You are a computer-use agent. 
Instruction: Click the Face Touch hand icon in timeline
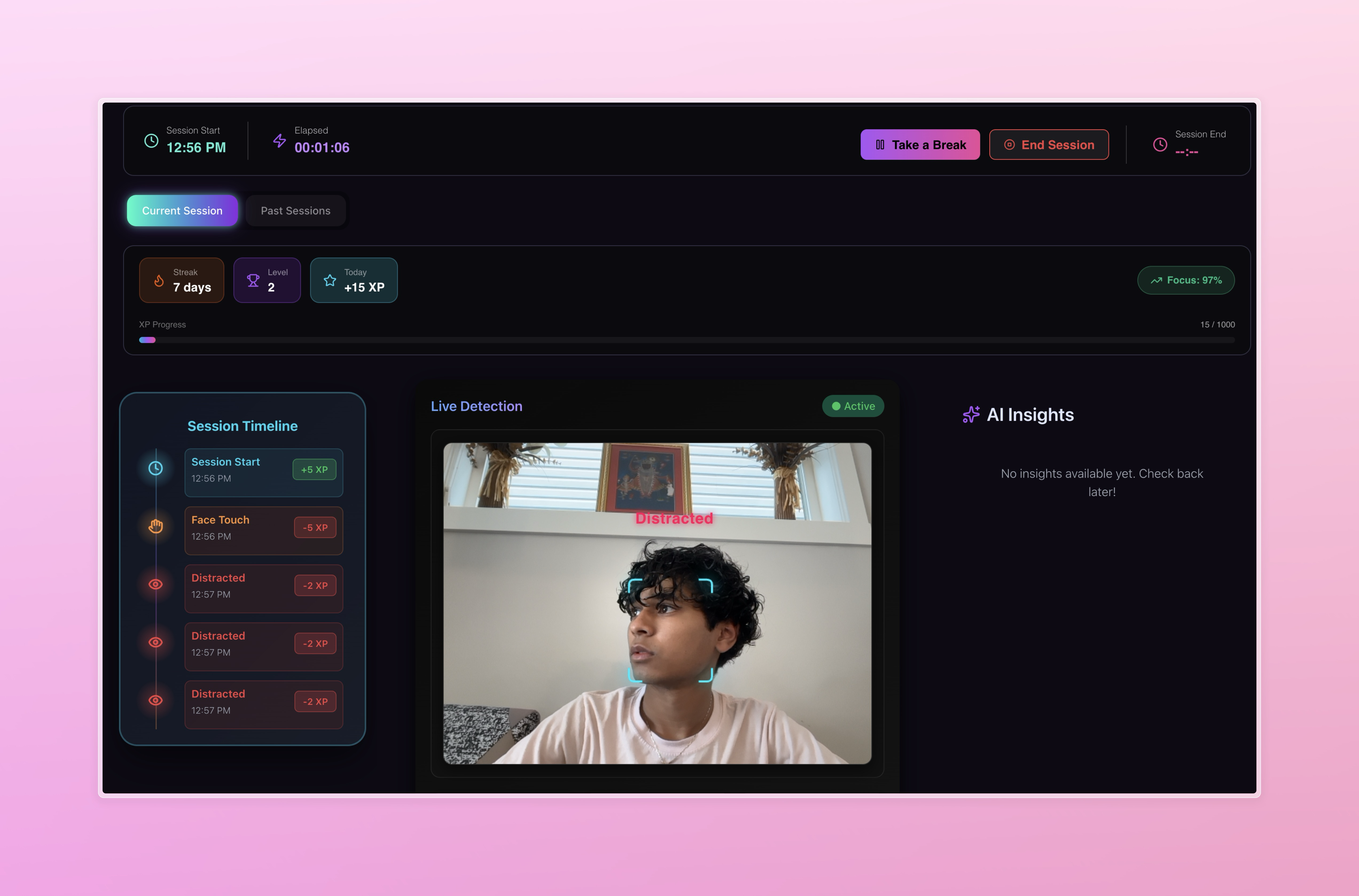(x=155, y=526)
